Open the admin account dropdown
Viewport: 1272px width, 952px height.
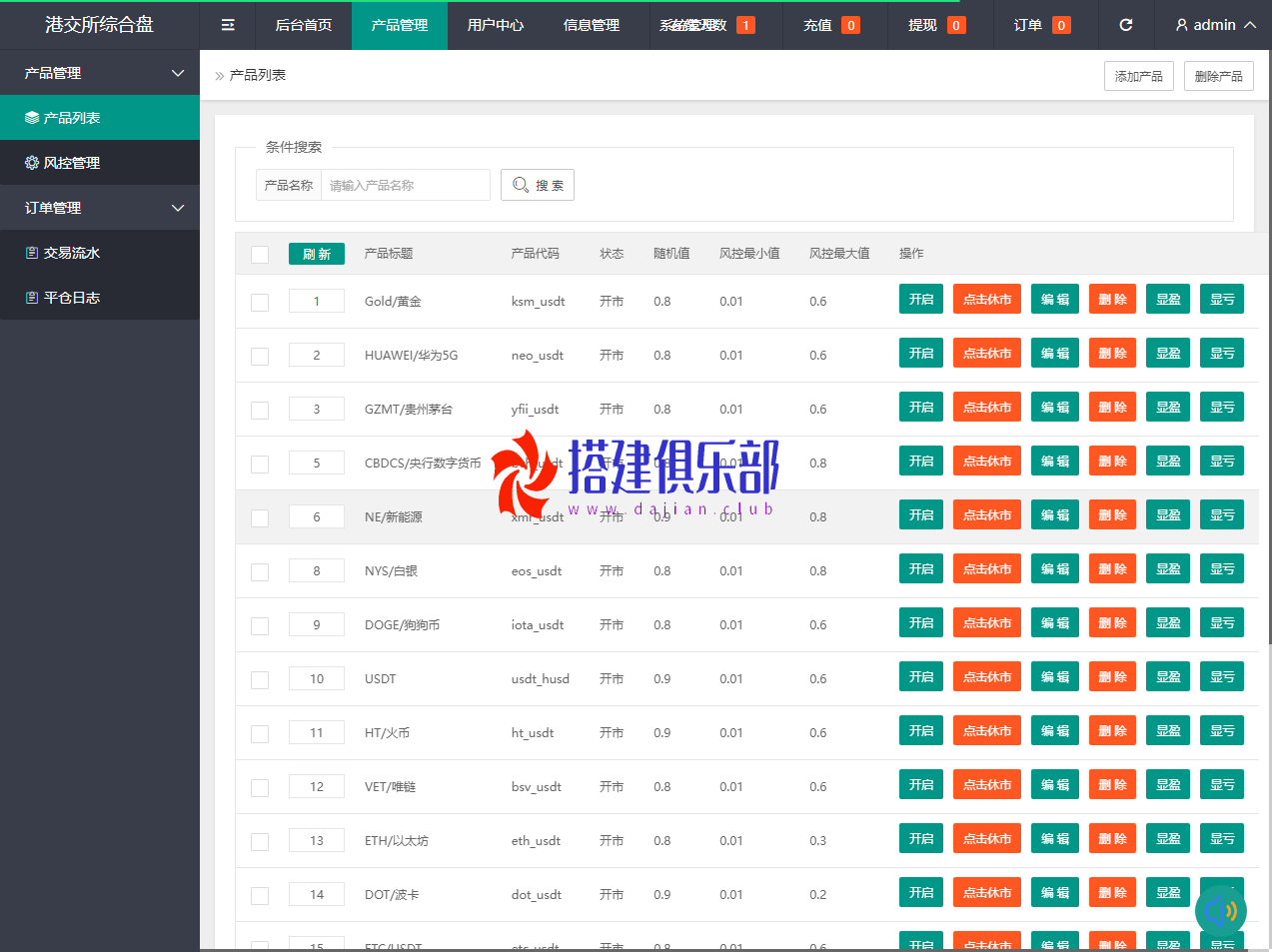tap(1215, 25)
